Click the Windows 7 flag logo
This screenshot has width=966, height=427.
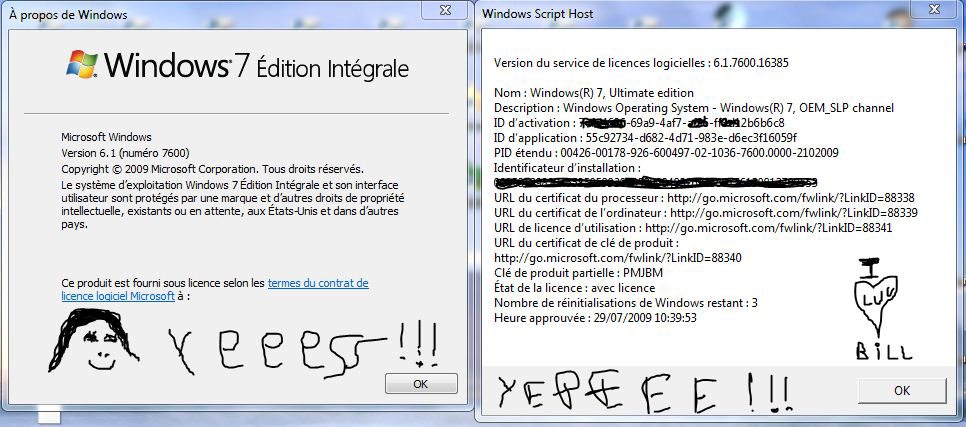pos(82,63)
